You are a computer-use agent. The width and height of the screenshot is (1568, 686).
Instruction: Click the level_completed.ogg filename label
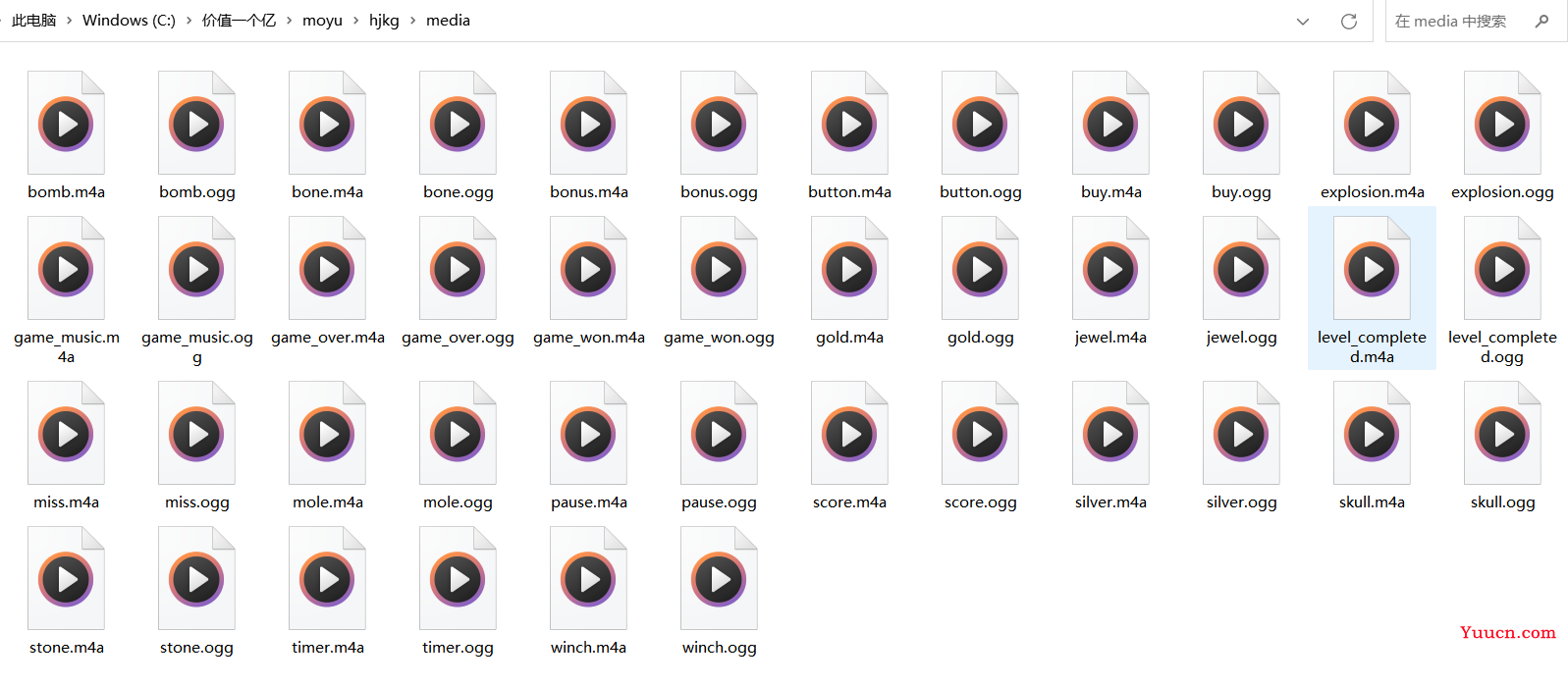click(1502, 346)
